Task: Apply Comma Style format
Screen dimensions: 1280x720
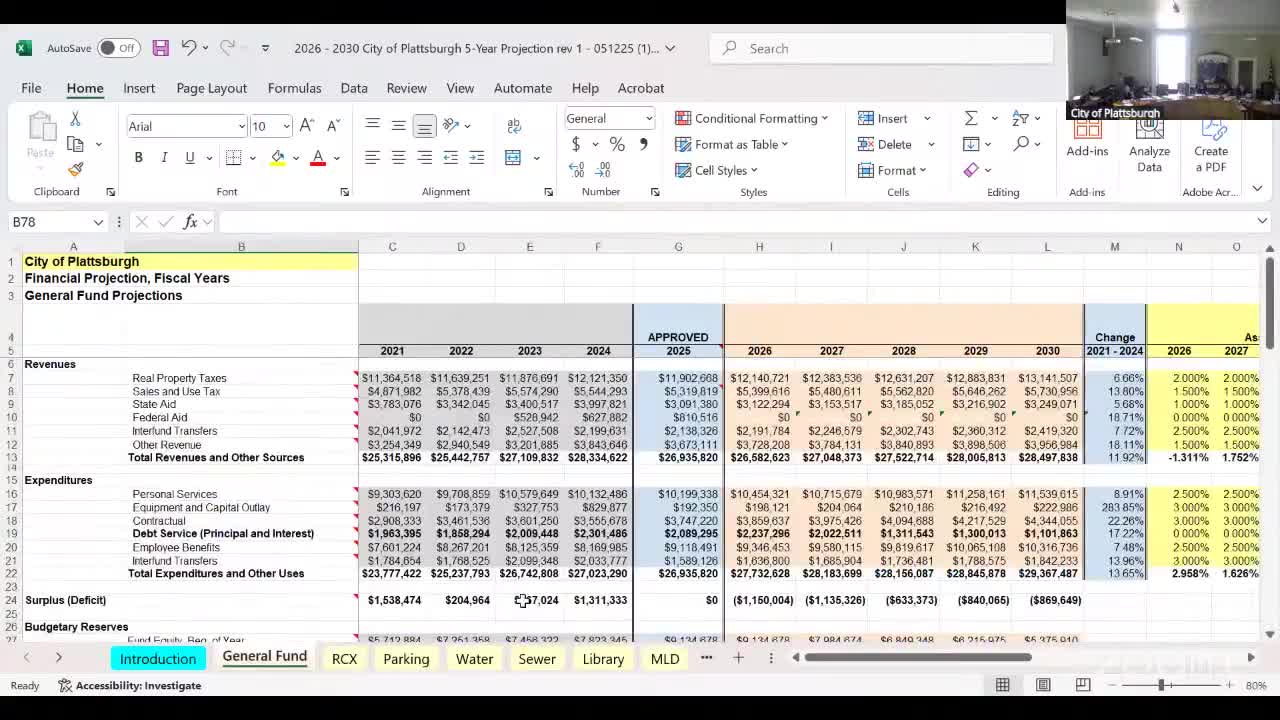Action: click(x=643, y=144)
